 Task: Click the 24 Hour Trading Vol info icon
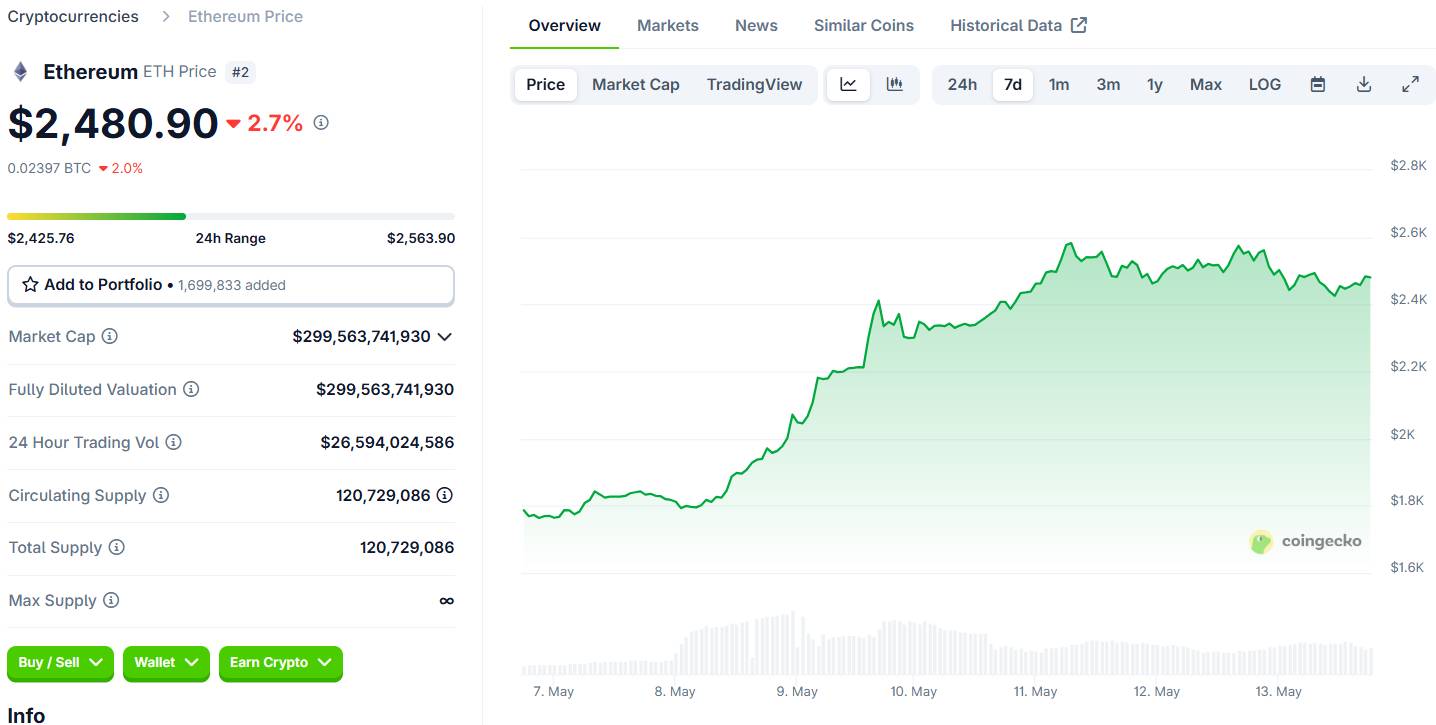(x=173, y=442)
